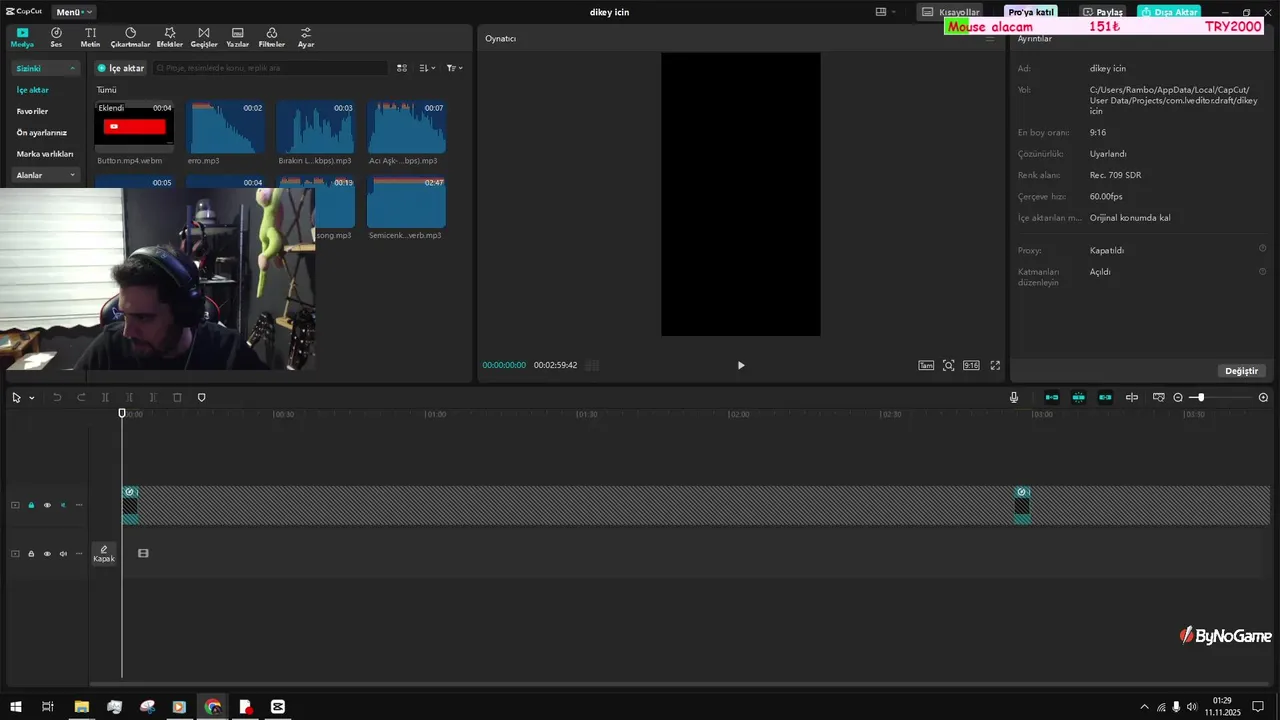Image resolution: width=1280 pixels, height=720 pixels.
Task: Toggle lock on the upper track
Action: [31, 505]
